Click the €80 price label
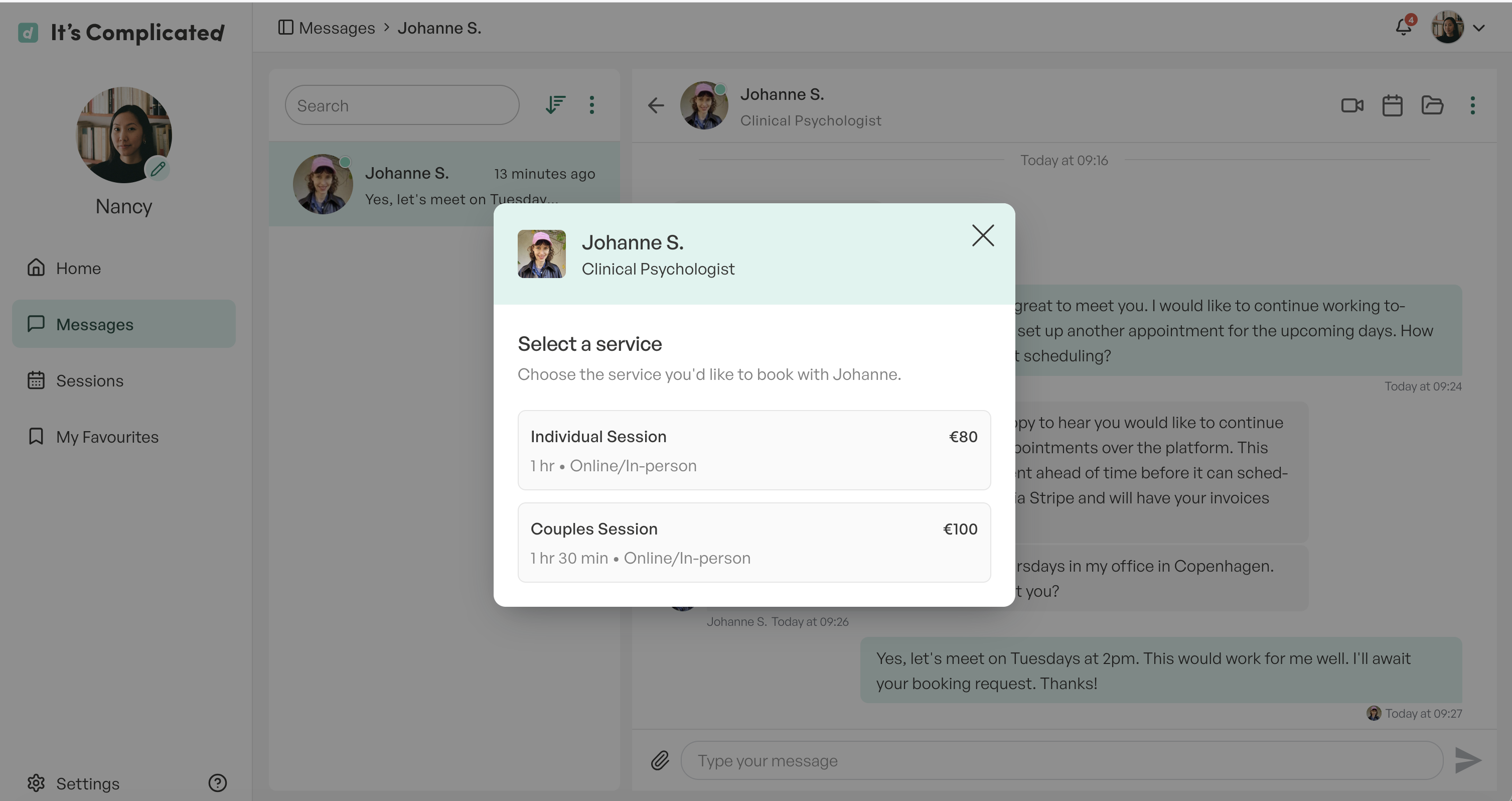1512x801 pixels. 963,437
